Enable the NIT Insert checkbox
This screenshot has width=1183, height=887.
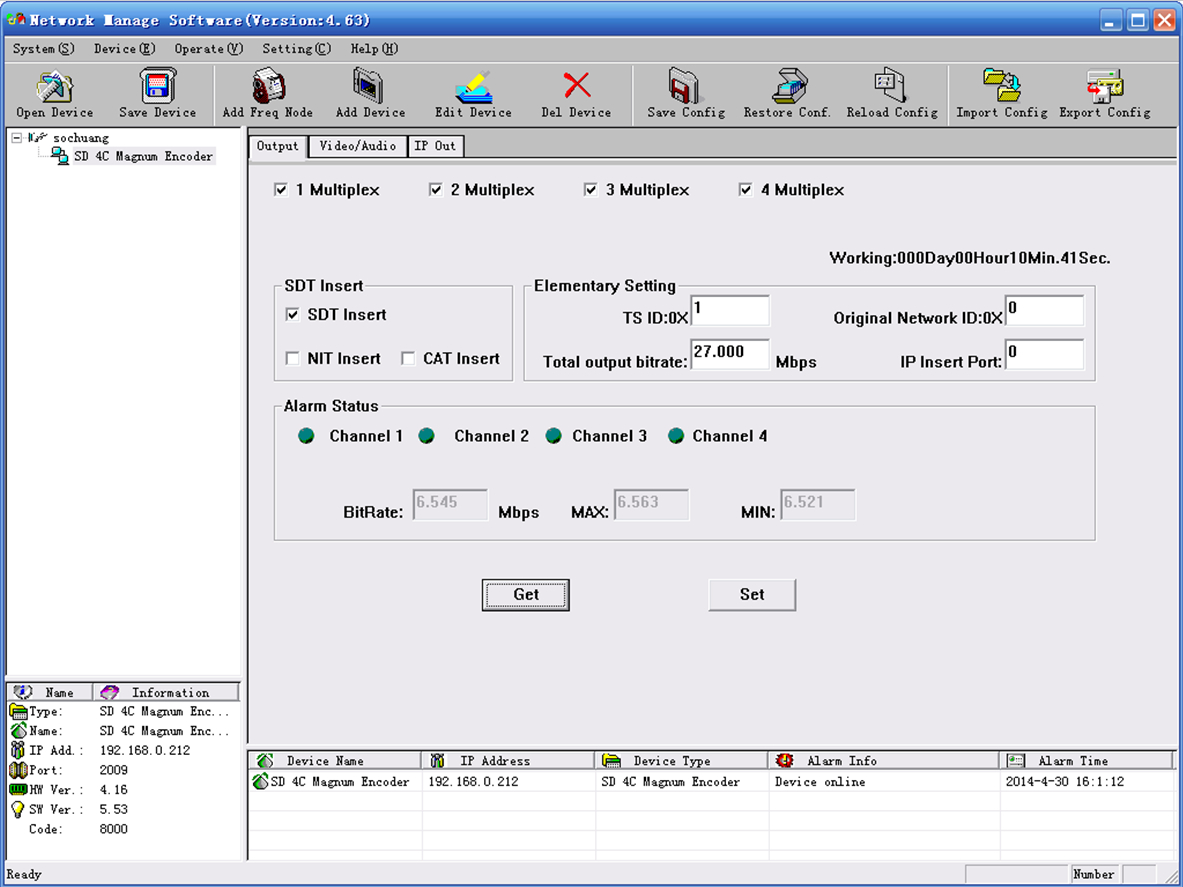pyautogui.click(x=293, y=359)
